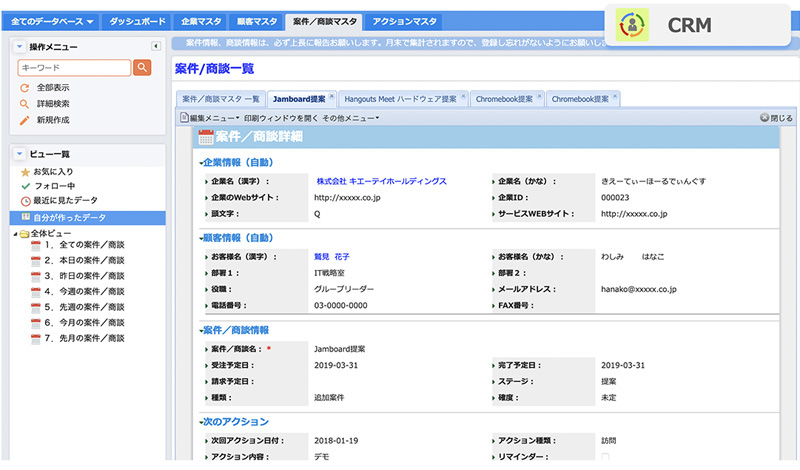Screen dimensions: 800x470
Task: Collapse the sidebar with the arrow button
Action: [x=155, y=46]
